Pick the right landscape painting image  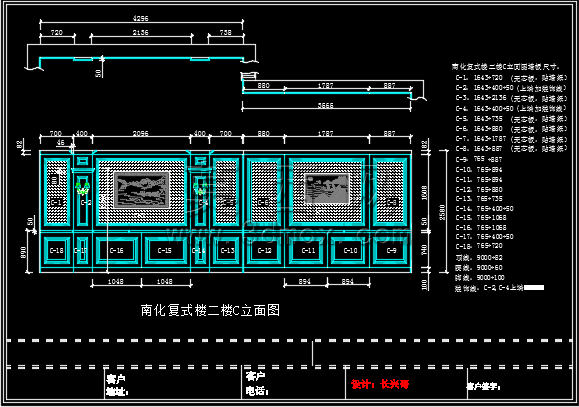tap(327, 188)
